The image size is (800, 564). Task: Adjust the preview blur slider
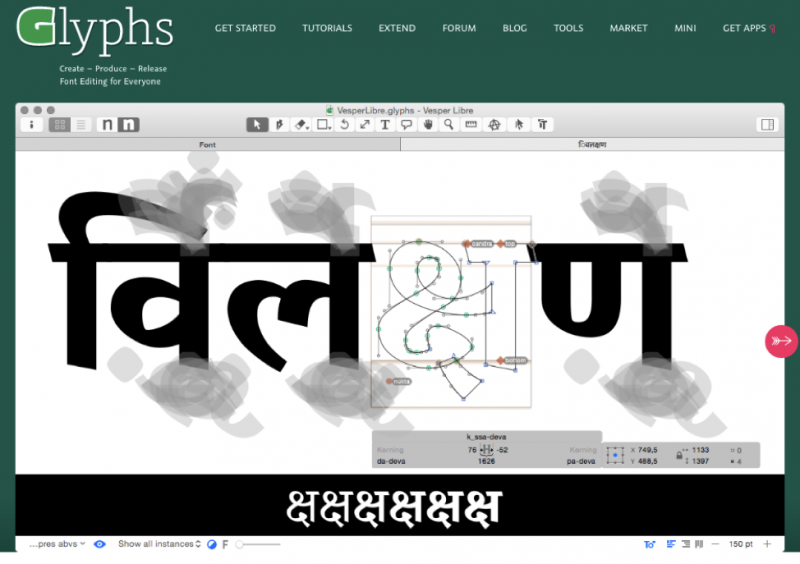pos(258,545)
